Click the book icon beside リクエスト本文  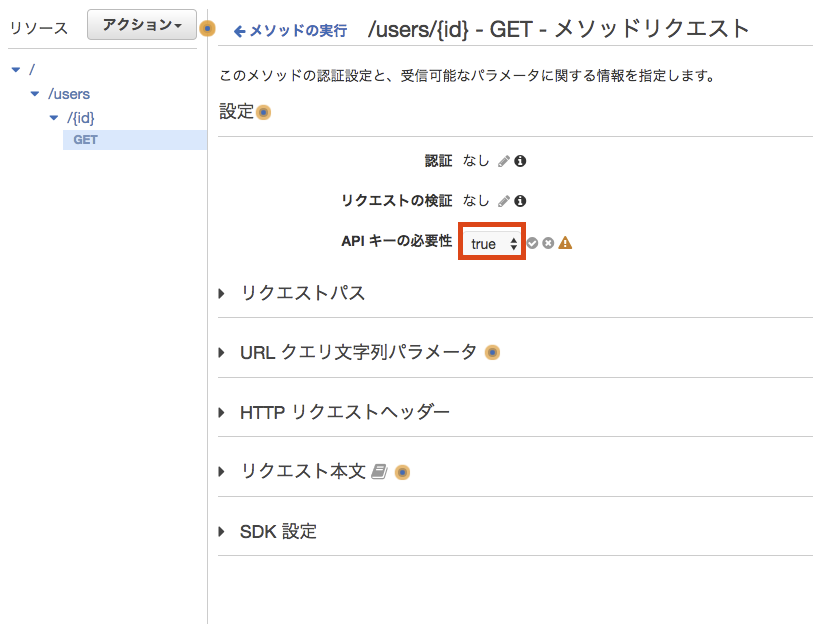click(x=378, y=472)
